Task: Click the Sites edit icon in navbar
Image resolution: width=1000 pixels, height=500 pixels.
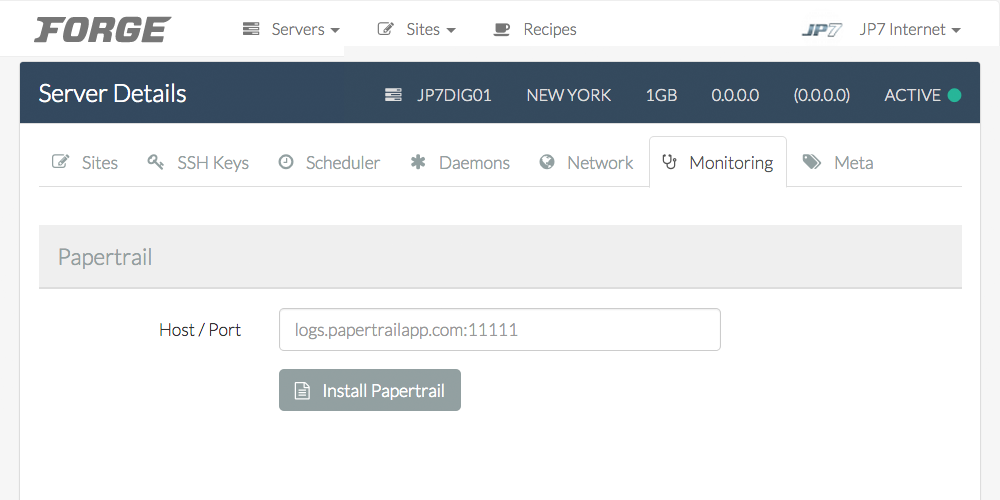Action: tap(385, 29)
